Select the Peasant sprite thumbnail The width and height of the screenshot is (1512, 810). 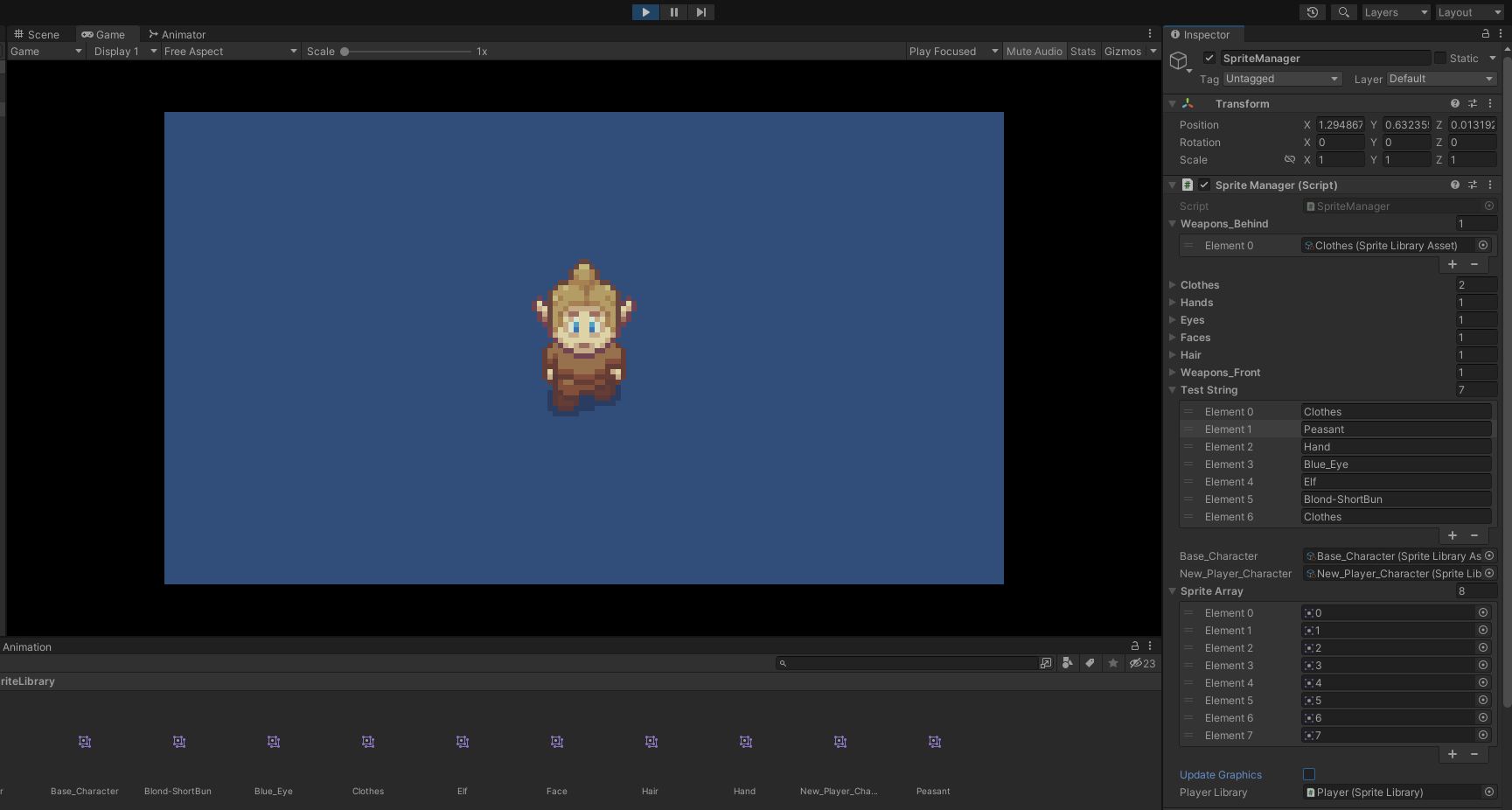coord(932,741)
